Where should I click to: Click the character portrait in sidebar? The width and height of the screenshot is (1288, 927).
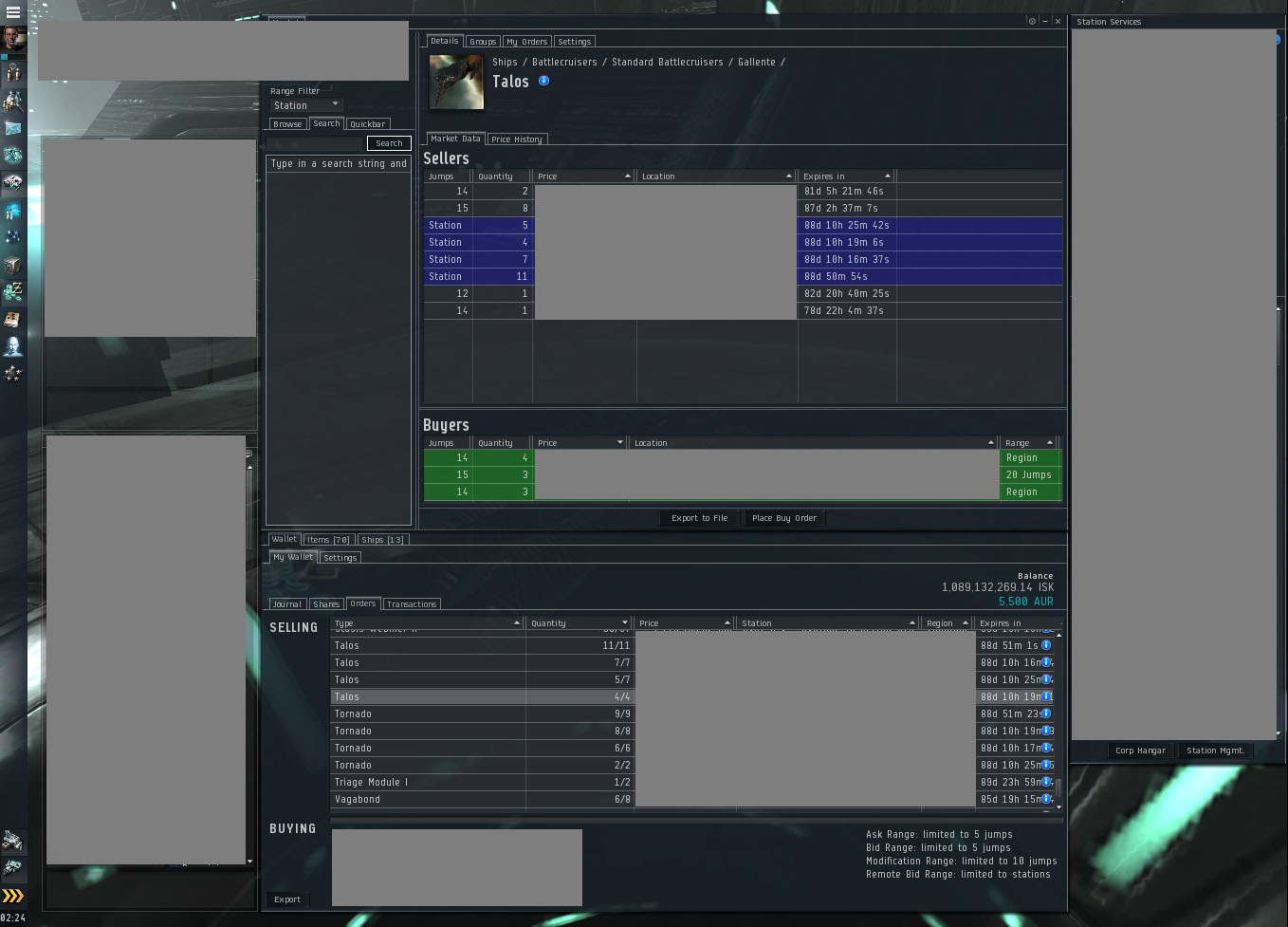point(13,39)
